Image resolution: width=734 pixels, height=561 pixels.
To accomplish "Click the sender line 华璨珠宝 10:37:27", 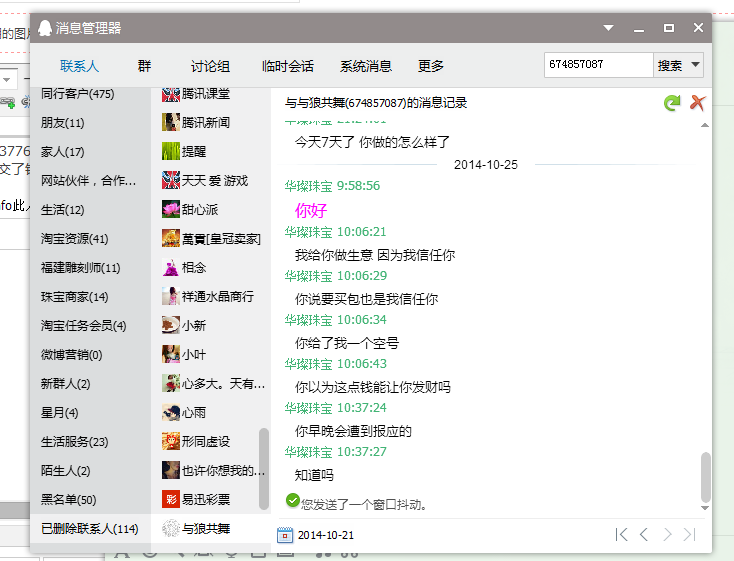I will pyautogui.click(x=336, y=452).
